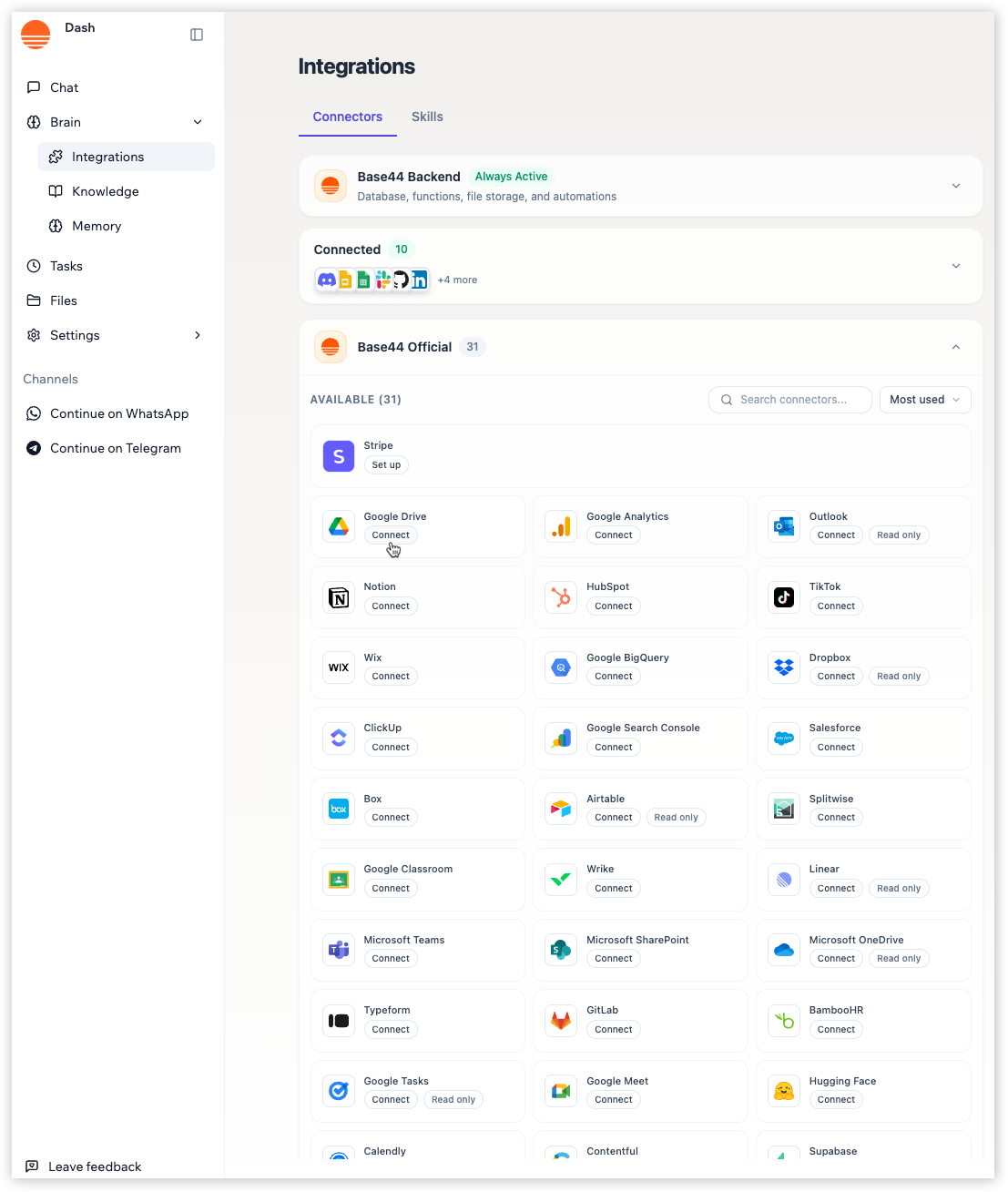Click the Google Drive icon
This screenshot has height=1192, width=1008.
point(338,526)
